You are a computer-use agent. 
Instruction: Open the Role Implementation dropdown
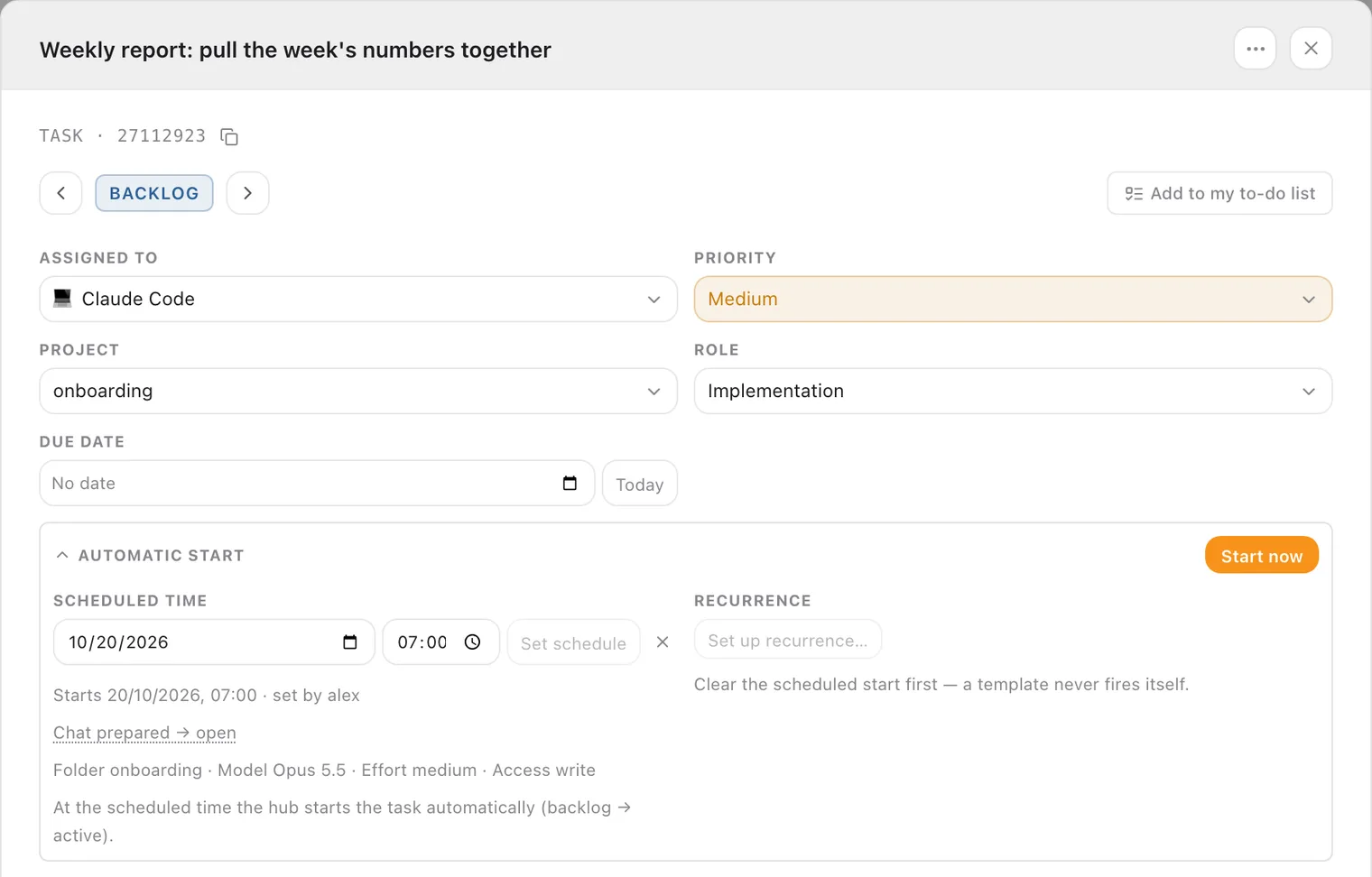click(1013, 391)
